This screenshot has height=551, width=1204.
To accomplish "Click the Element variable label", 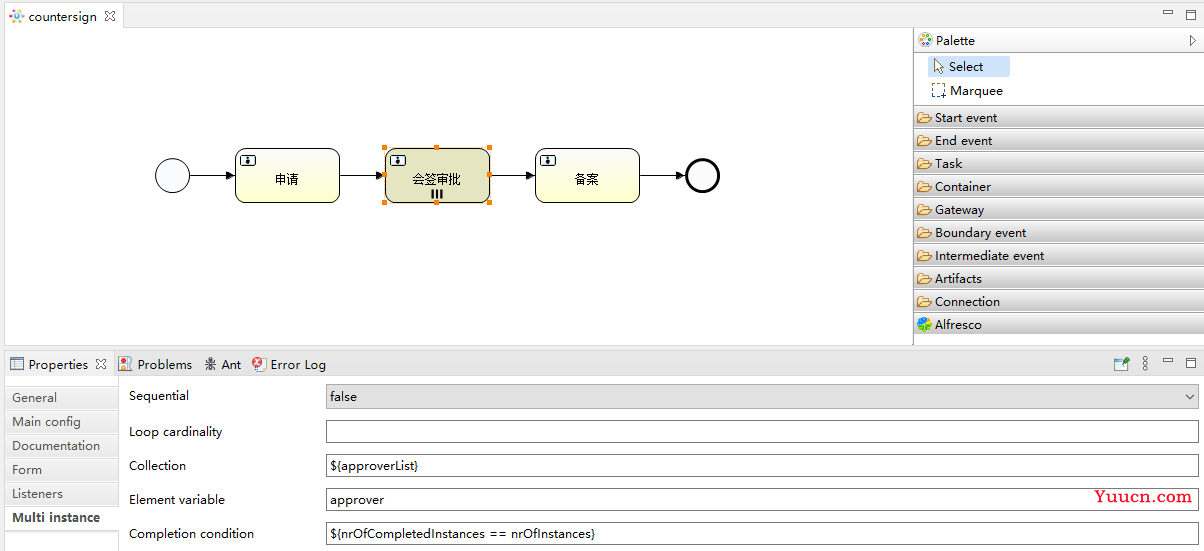I will click(x=177, y=499).
